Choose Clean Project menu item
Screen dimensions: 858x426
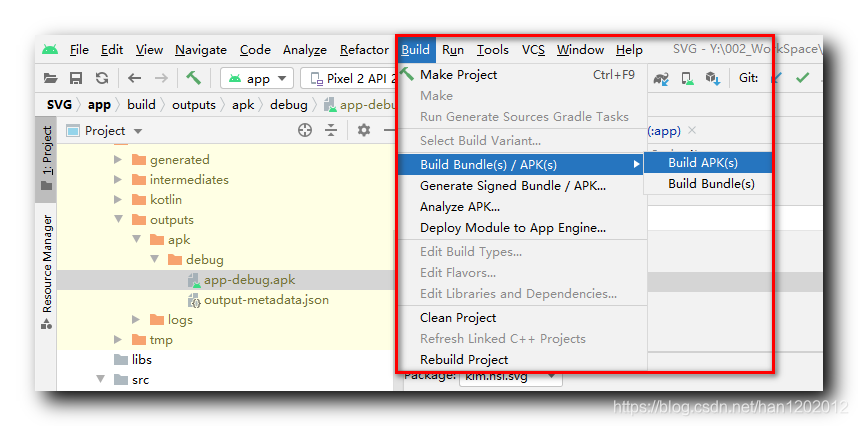[522, 318]
